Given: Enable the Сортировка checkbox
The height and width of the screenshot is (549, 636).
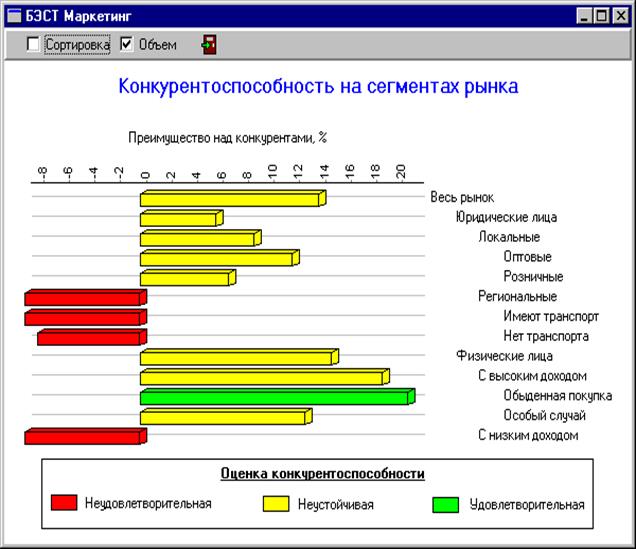Looking at the screenshot, I should click(x=33, y=44).
